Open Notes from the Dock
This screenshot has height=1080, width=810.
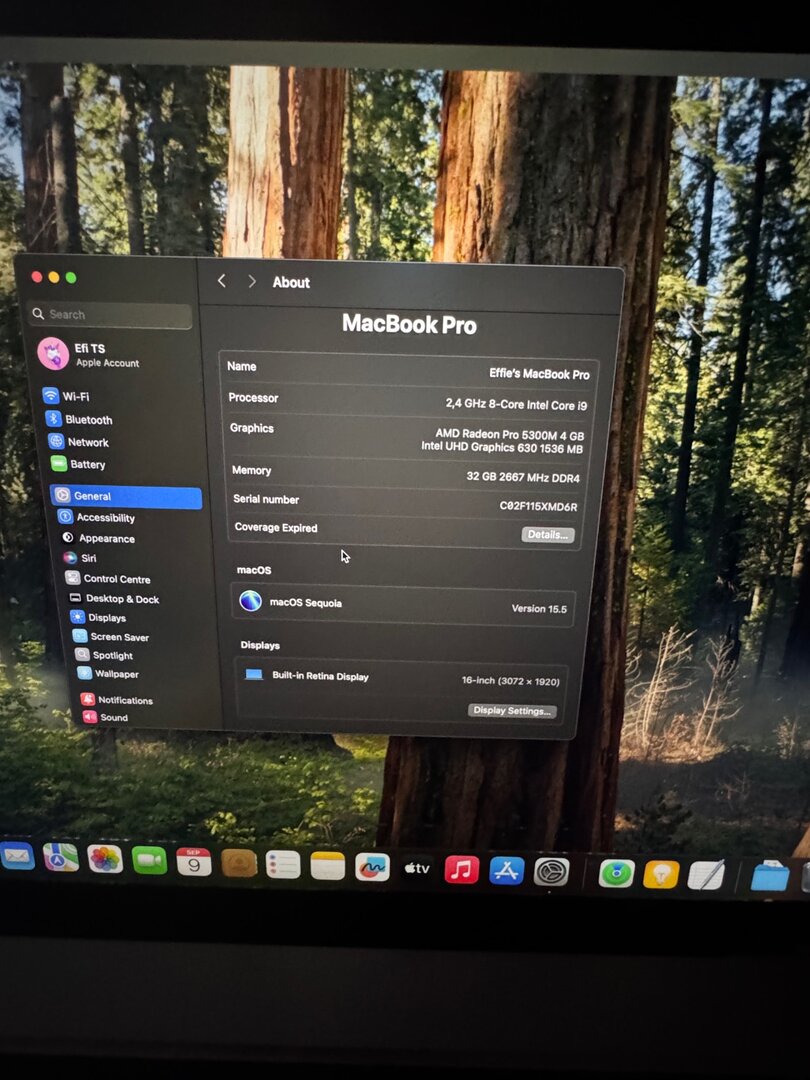coord(328,866)
